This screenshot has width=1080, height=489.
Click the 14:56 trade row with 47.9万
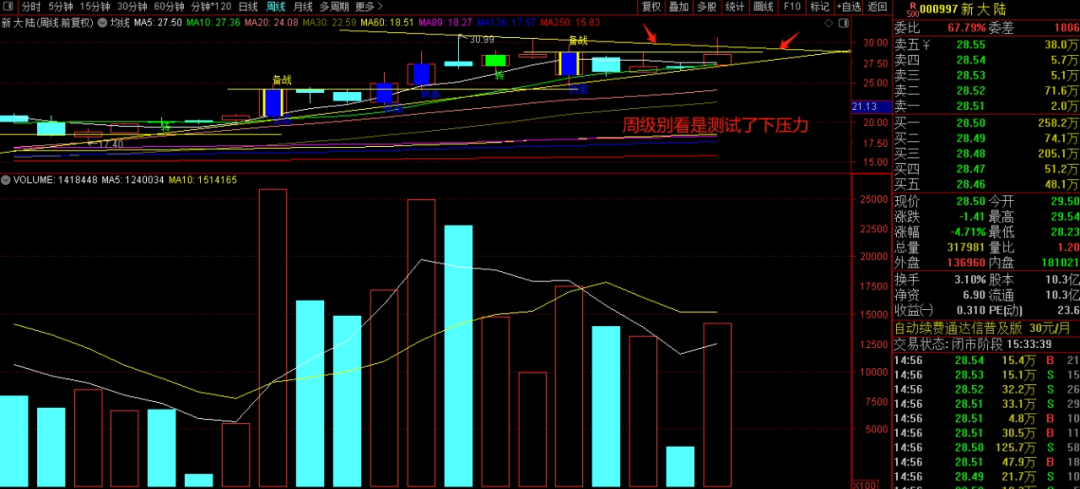point(986,462)
